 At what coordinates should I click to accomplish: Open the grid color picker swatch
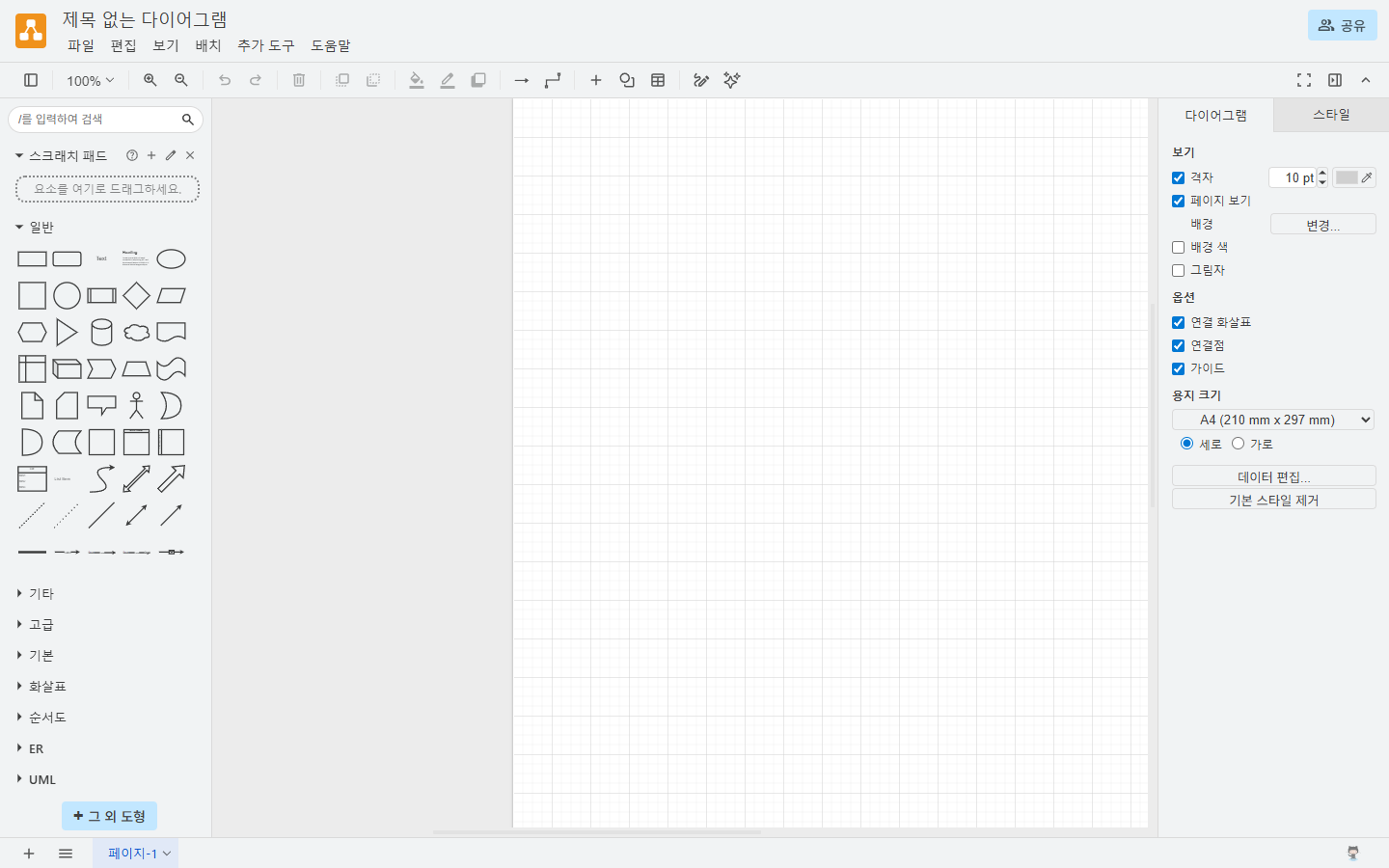(x=1347, y=177)
